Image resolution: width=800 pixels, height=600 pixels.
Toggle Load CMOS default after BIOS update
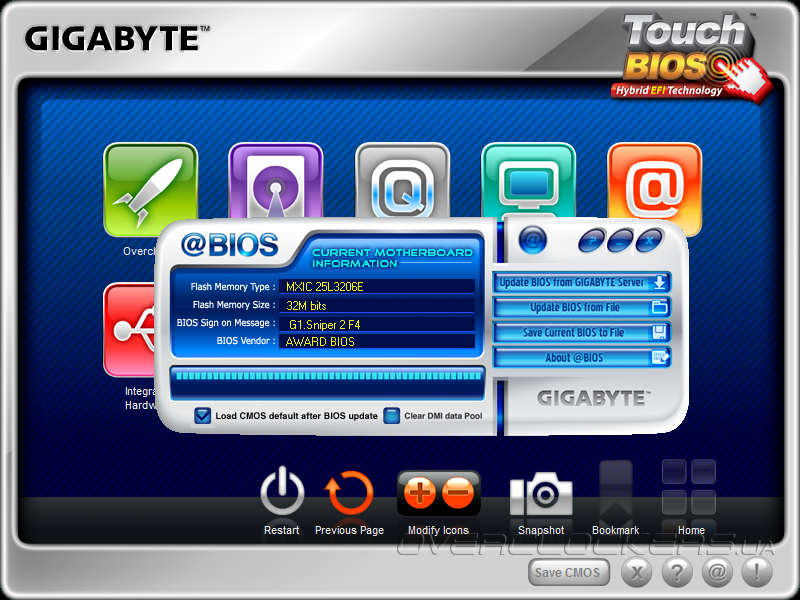click(x=203, y=416)
